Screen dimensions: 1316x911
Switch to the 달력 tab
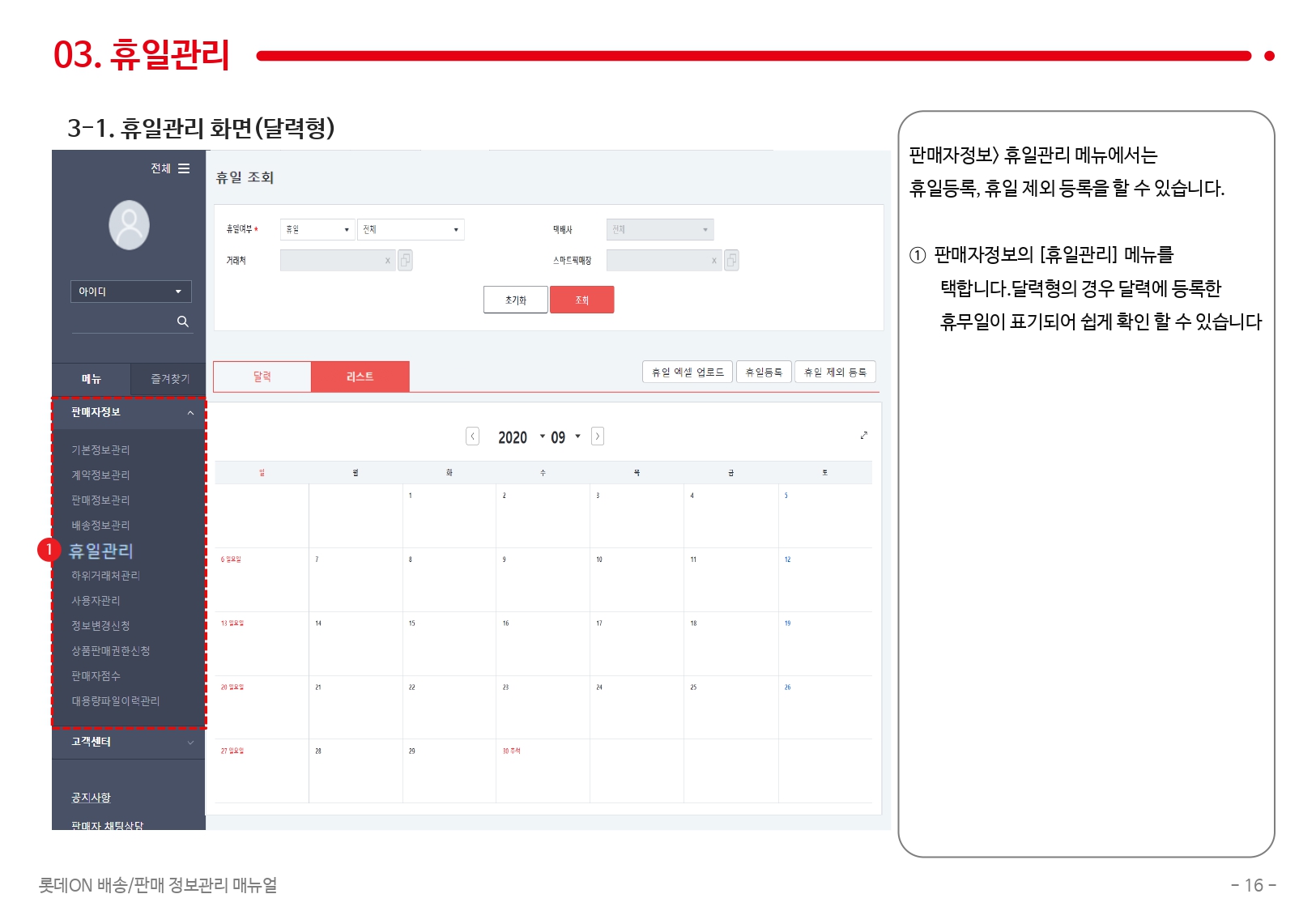262,377
